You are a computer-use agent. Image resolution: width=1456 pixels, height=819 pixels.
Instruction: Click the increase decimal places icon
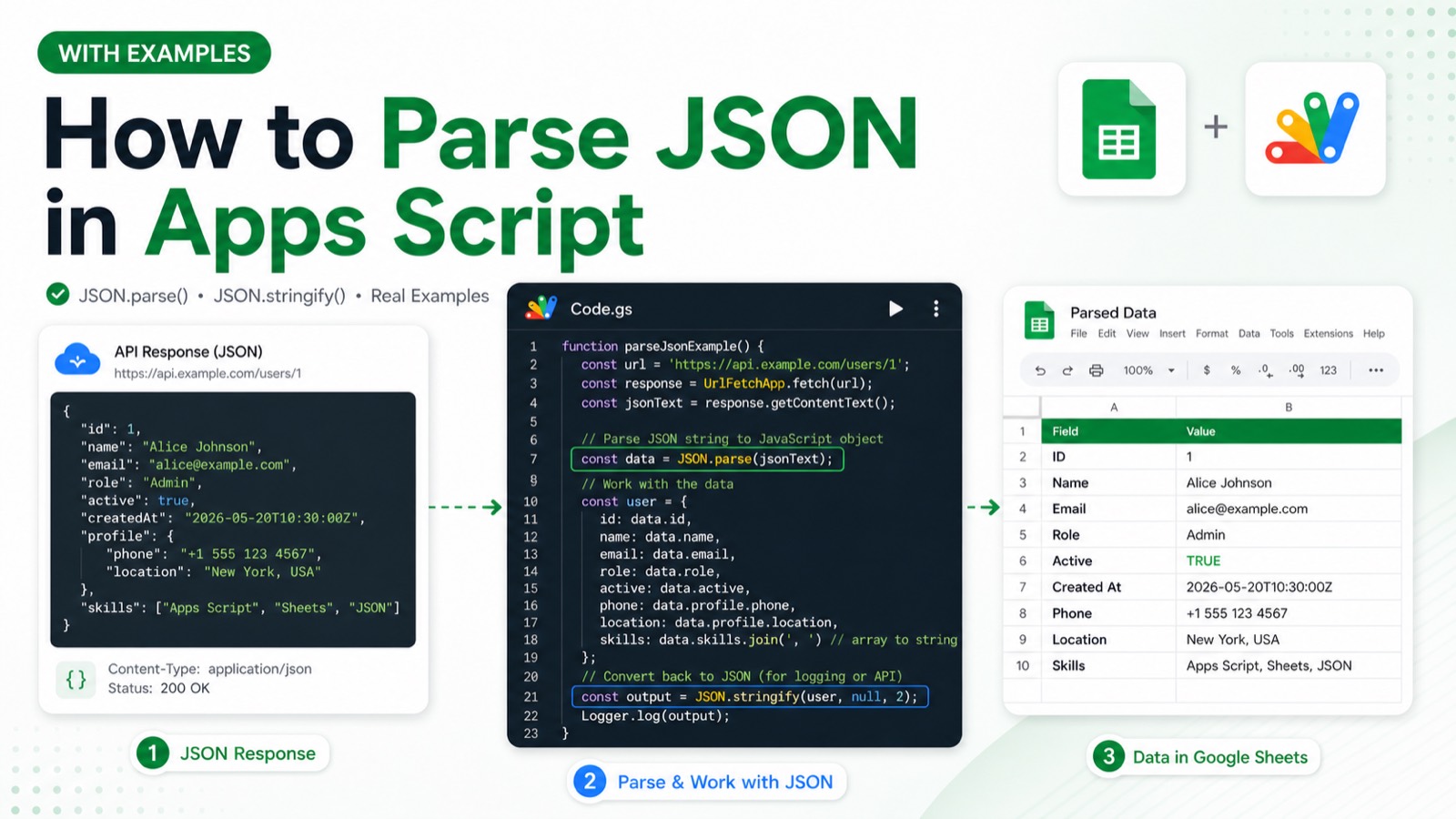1297,370
